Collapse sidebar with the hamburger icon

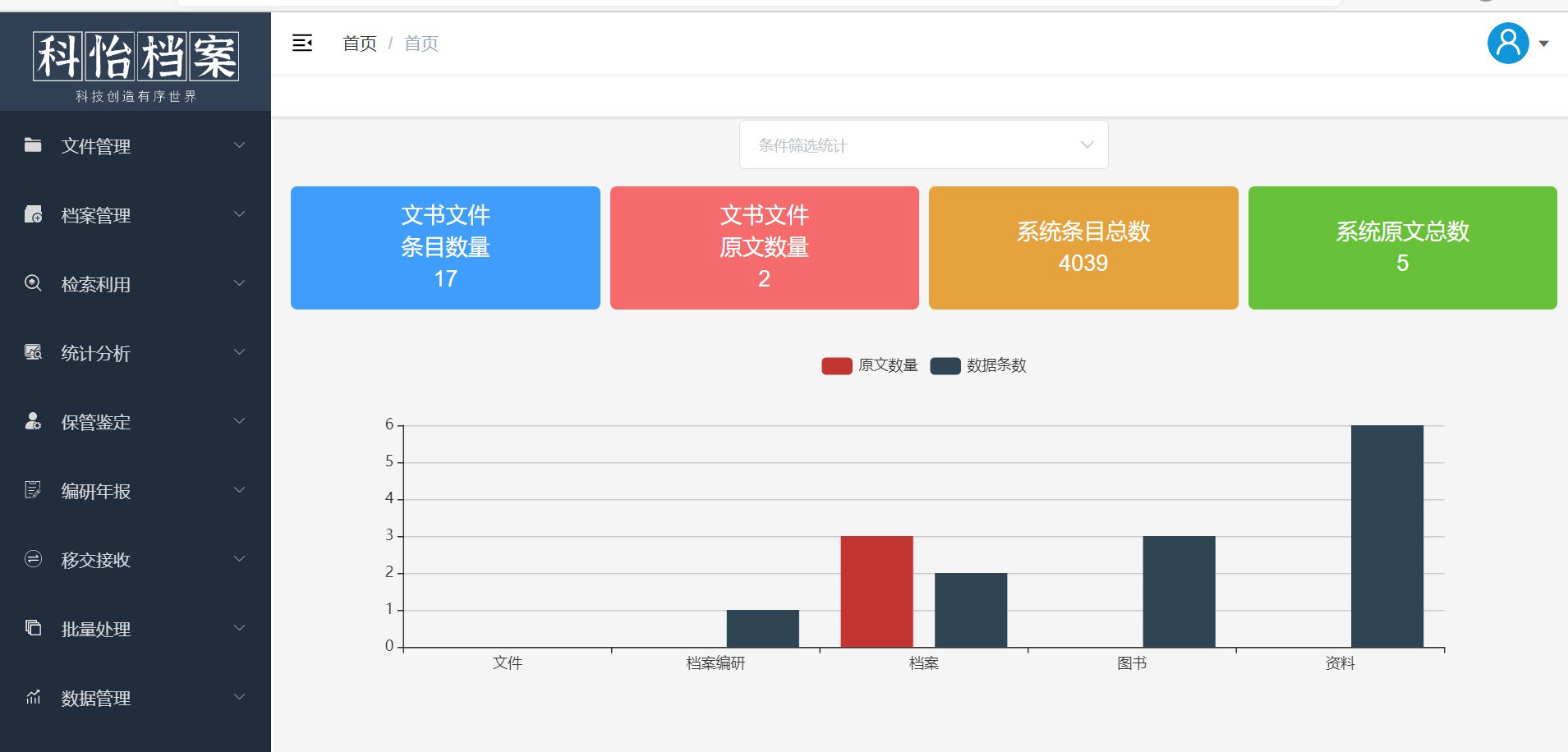[302, 44]
